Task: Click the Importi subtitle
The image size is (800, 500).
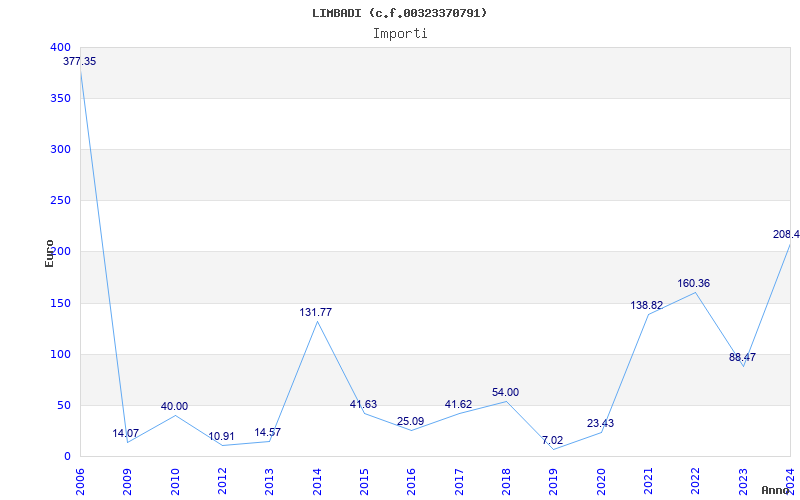Action: [400, 34]
